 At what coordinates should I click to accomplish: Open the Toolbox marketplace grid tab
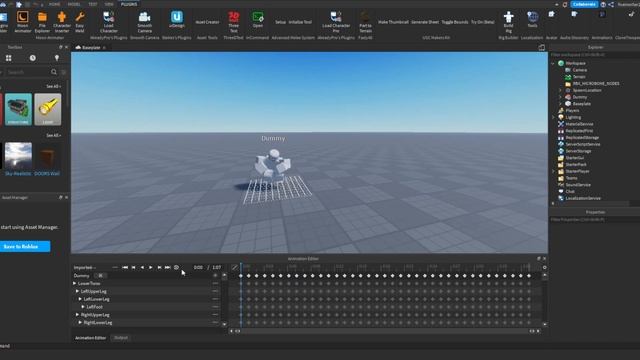pos(8,58)
